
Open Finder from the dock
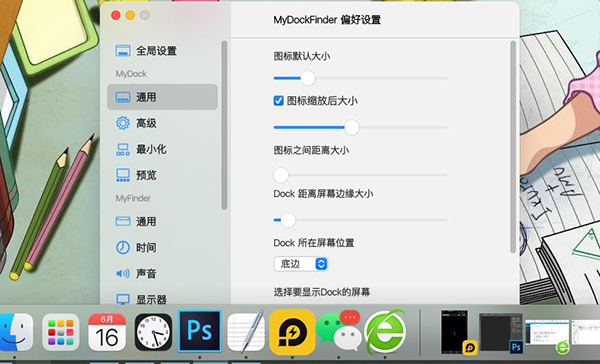15,332
